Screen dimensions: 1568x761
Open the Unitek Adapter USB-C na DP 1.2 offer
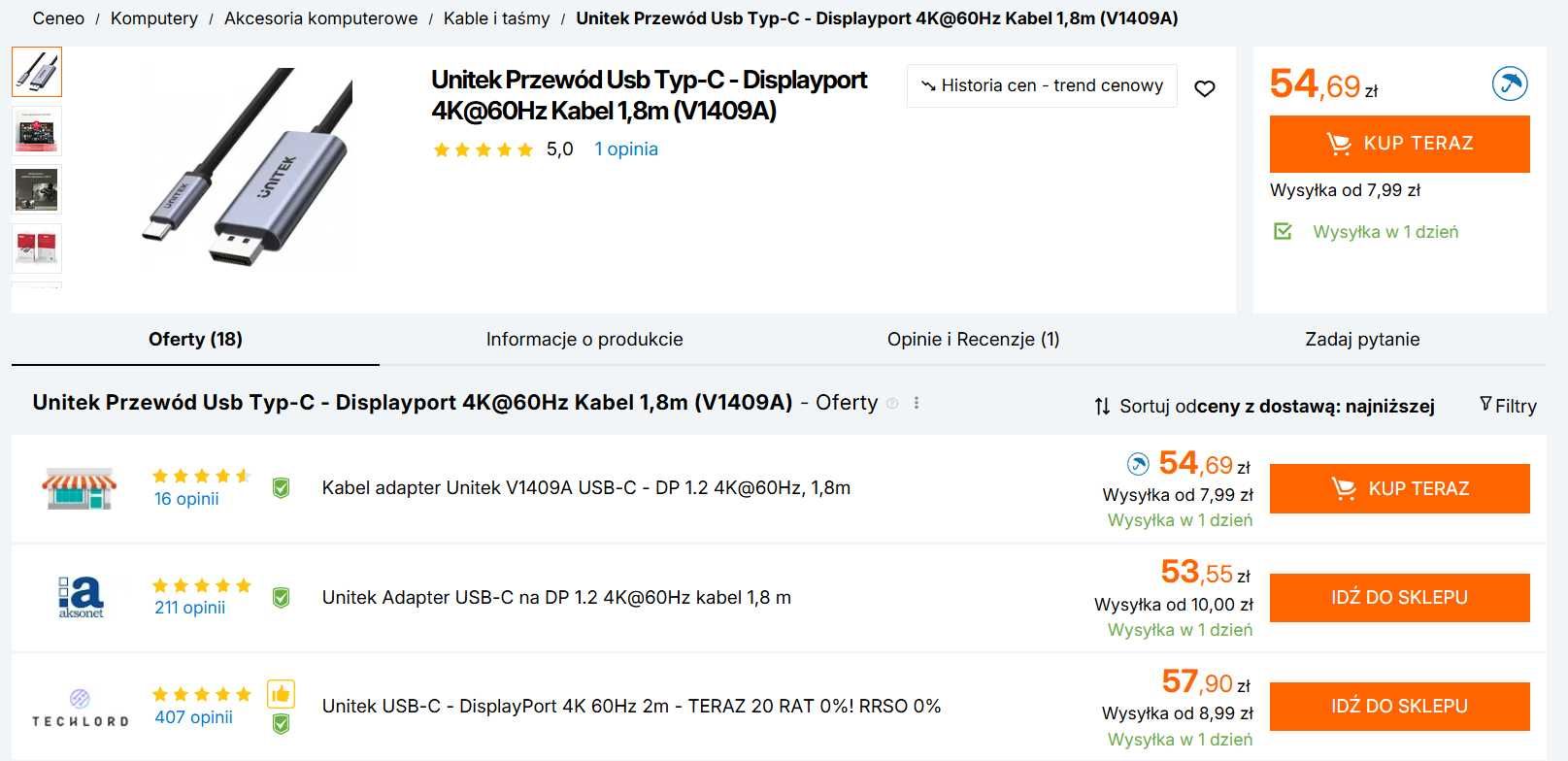point(556,598)
